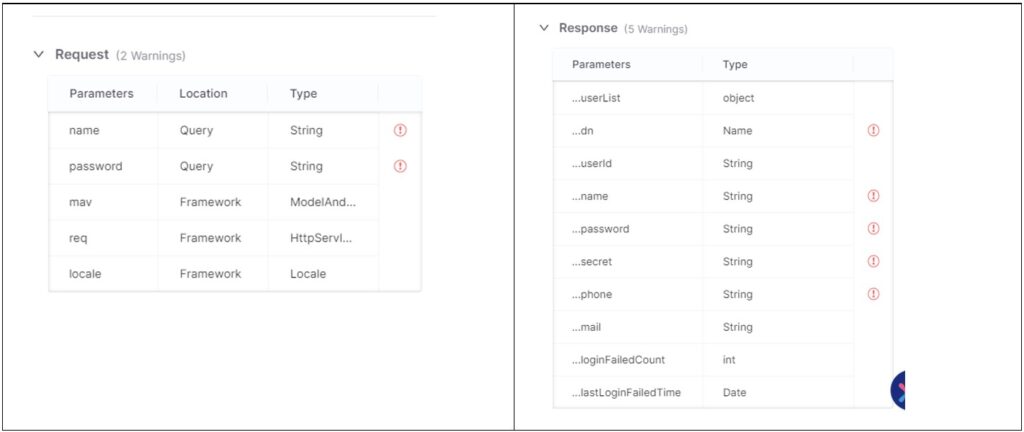1024x432 pixels.
Task: Collapse the Response section chevron
Action: (x=544, y=28)
